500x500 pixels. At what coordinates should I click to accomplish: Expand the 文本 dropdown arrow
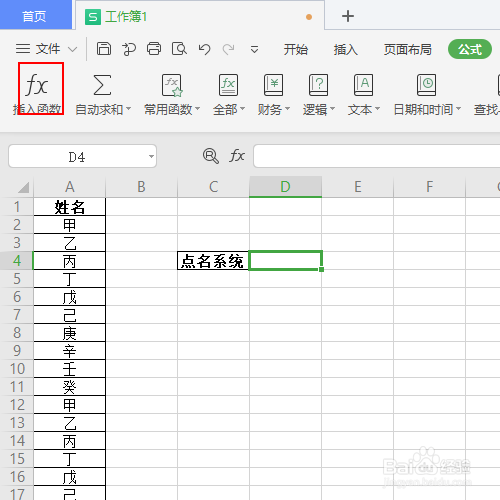point(377,109)
